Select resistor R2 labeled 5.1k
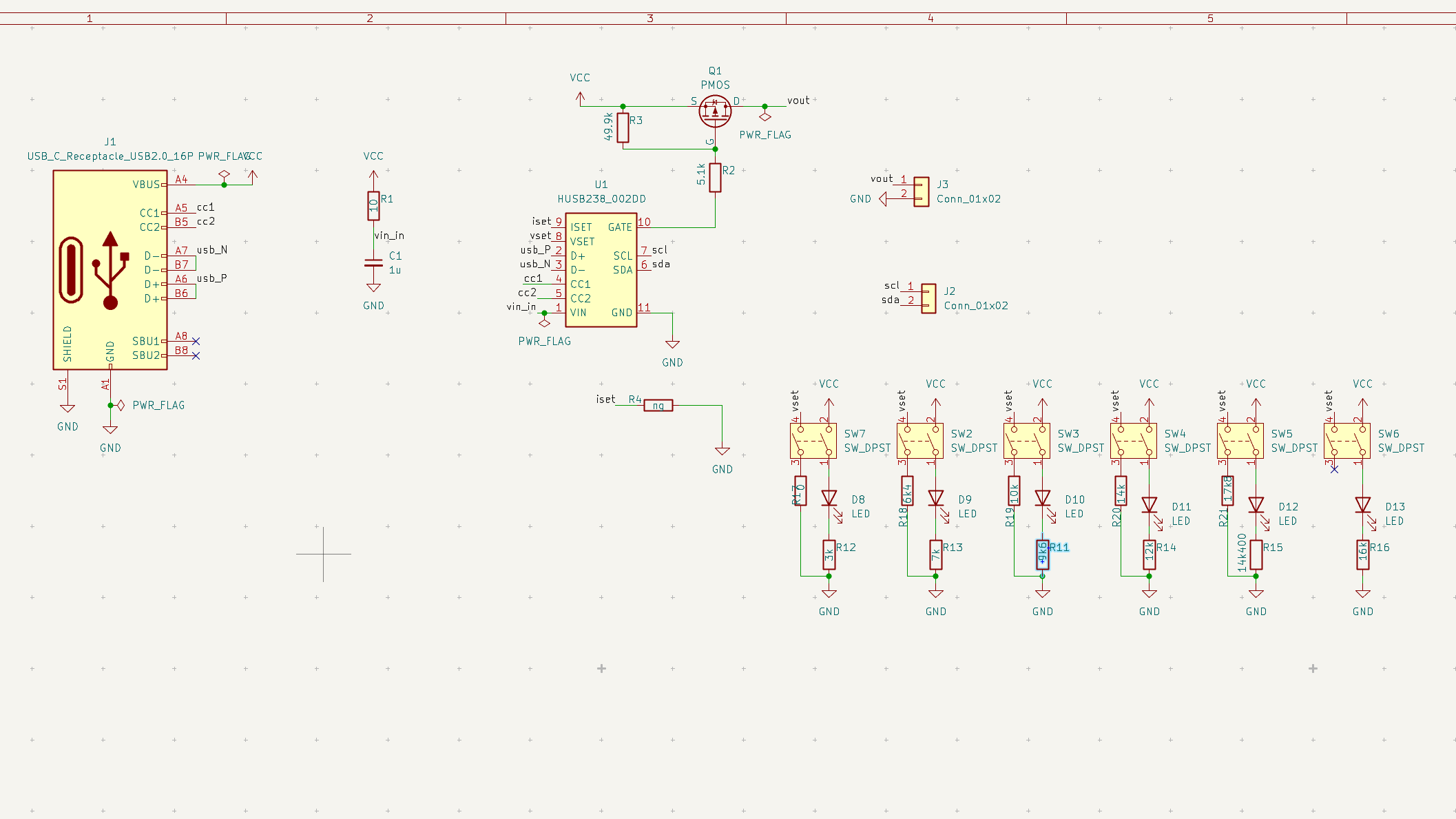 tap(715, 178)
